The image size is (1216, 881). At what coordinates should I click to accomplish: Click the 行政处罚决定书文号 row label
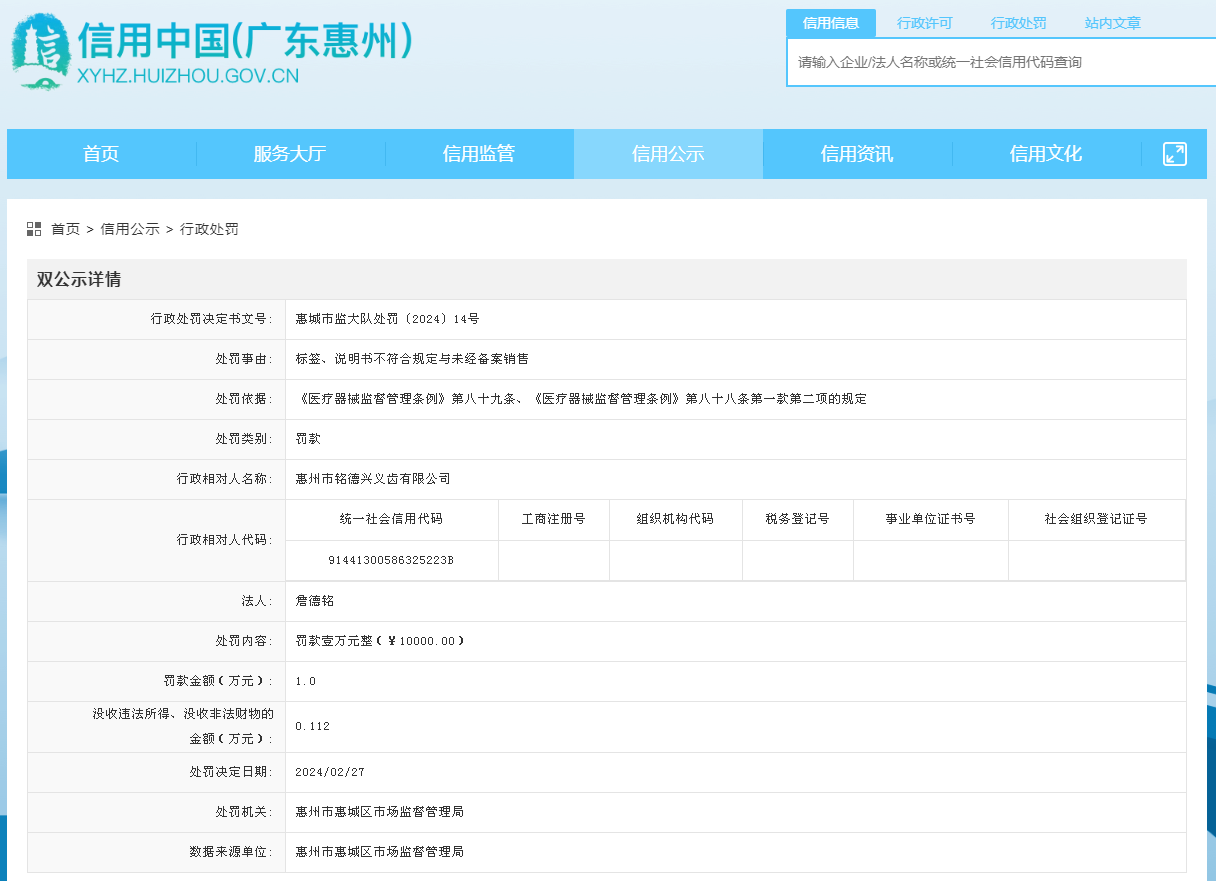213,319
